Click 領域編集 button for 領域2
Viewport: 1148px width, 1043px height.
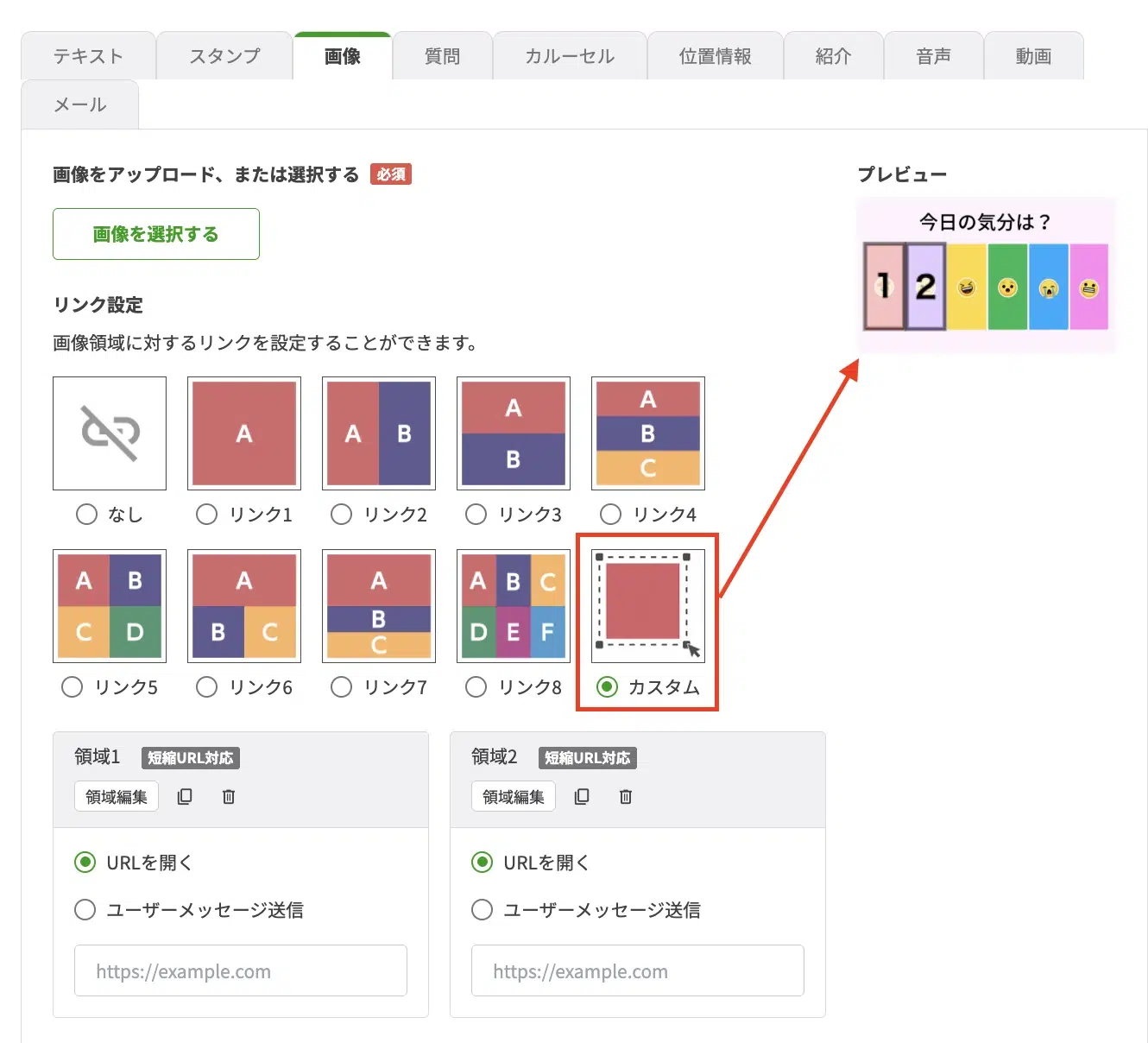[514, 797]
